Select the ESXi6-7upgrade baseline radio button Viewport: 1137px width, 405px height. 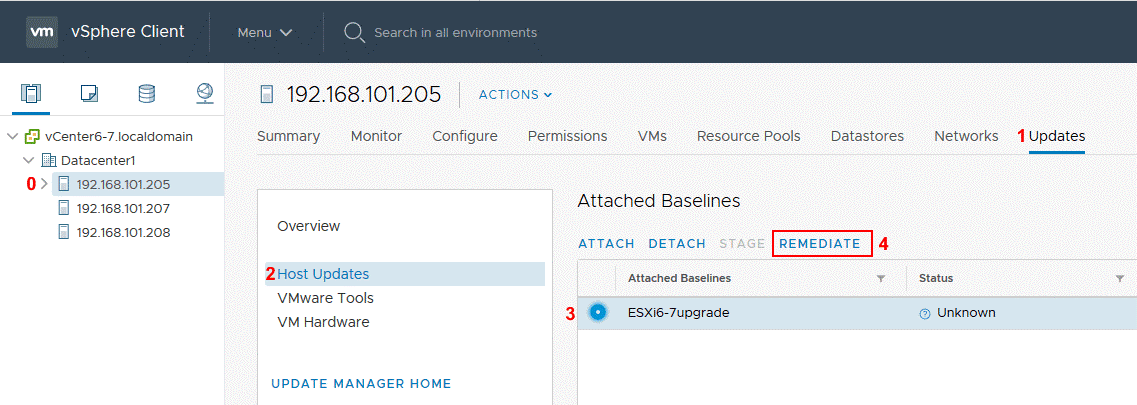pyautogui.click(x=598, y=312)
